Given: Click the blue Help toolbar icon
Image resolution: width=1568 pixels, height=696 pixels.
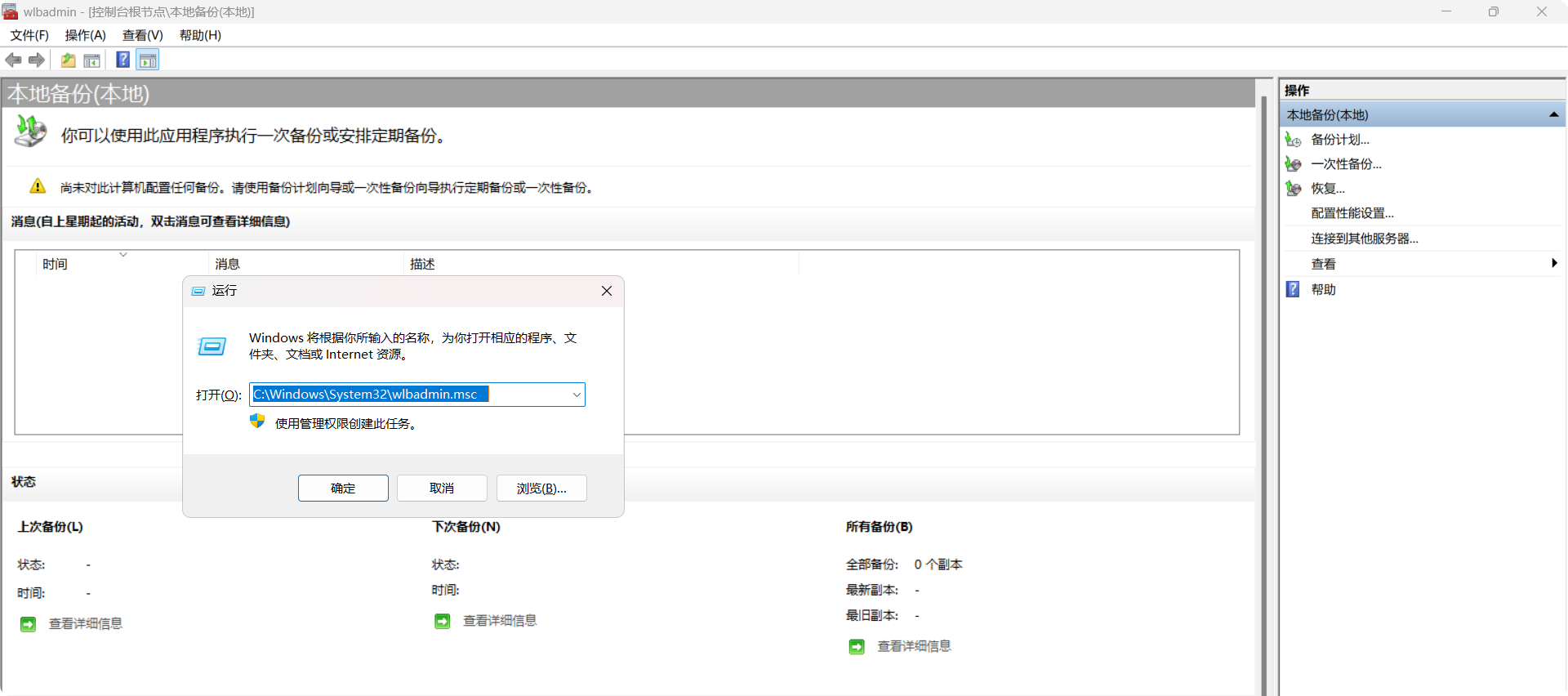Looking at the screenshot, I should pos(123,60).
